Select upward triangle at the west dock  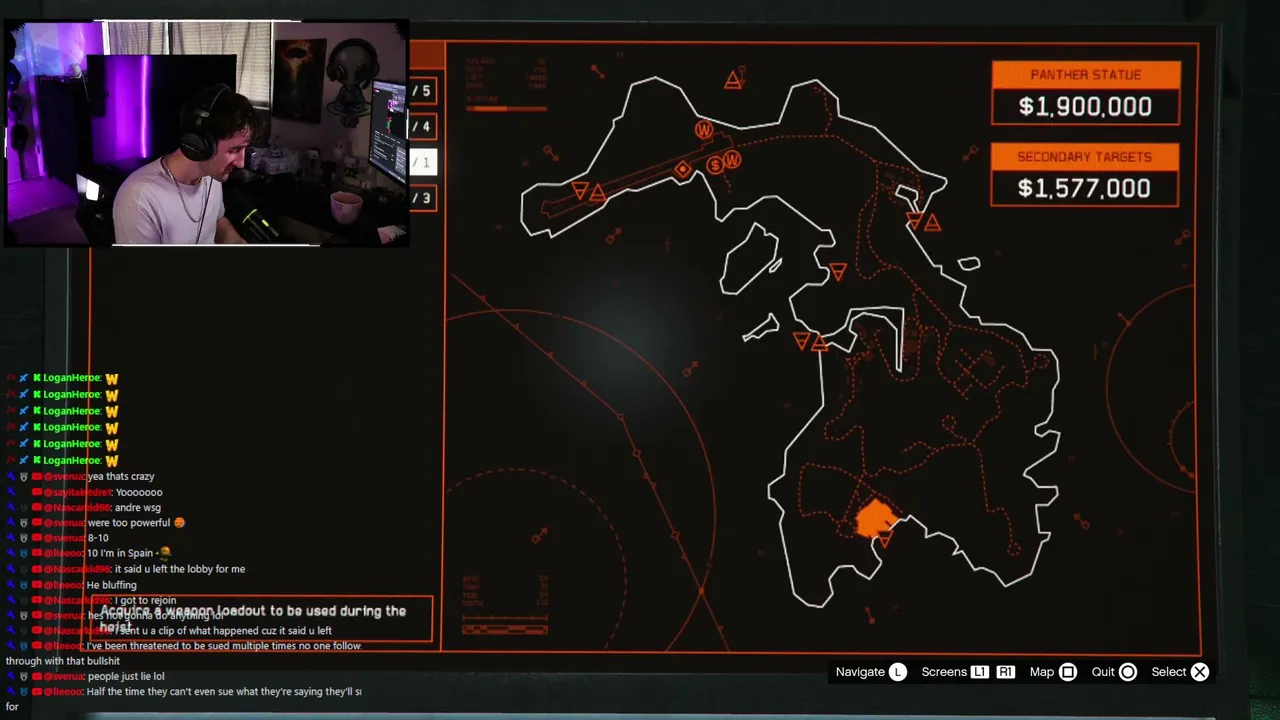pyautogui.click(x=819, y=343)
